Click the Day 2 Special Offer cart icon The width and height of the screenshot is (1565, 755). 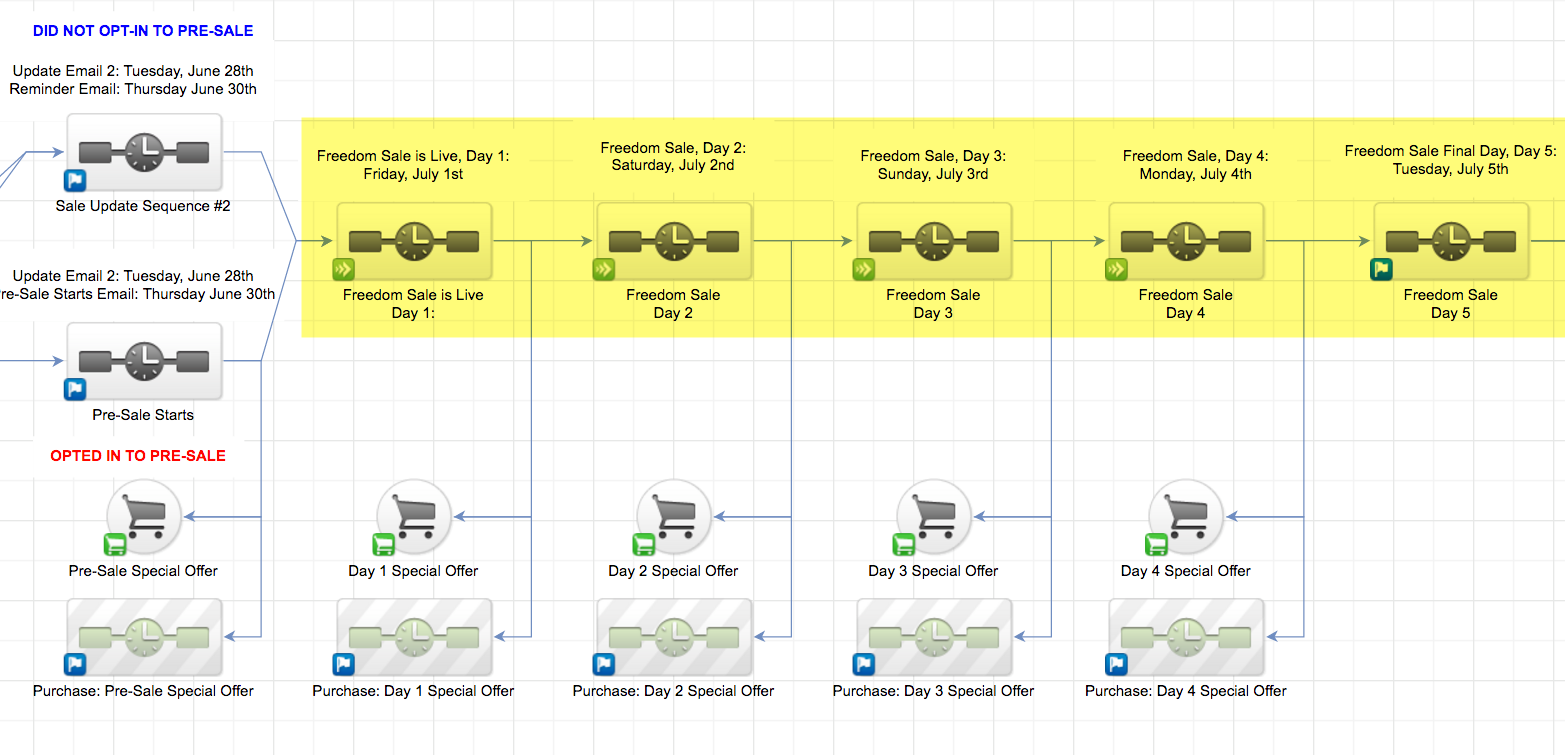coord(674,517)
